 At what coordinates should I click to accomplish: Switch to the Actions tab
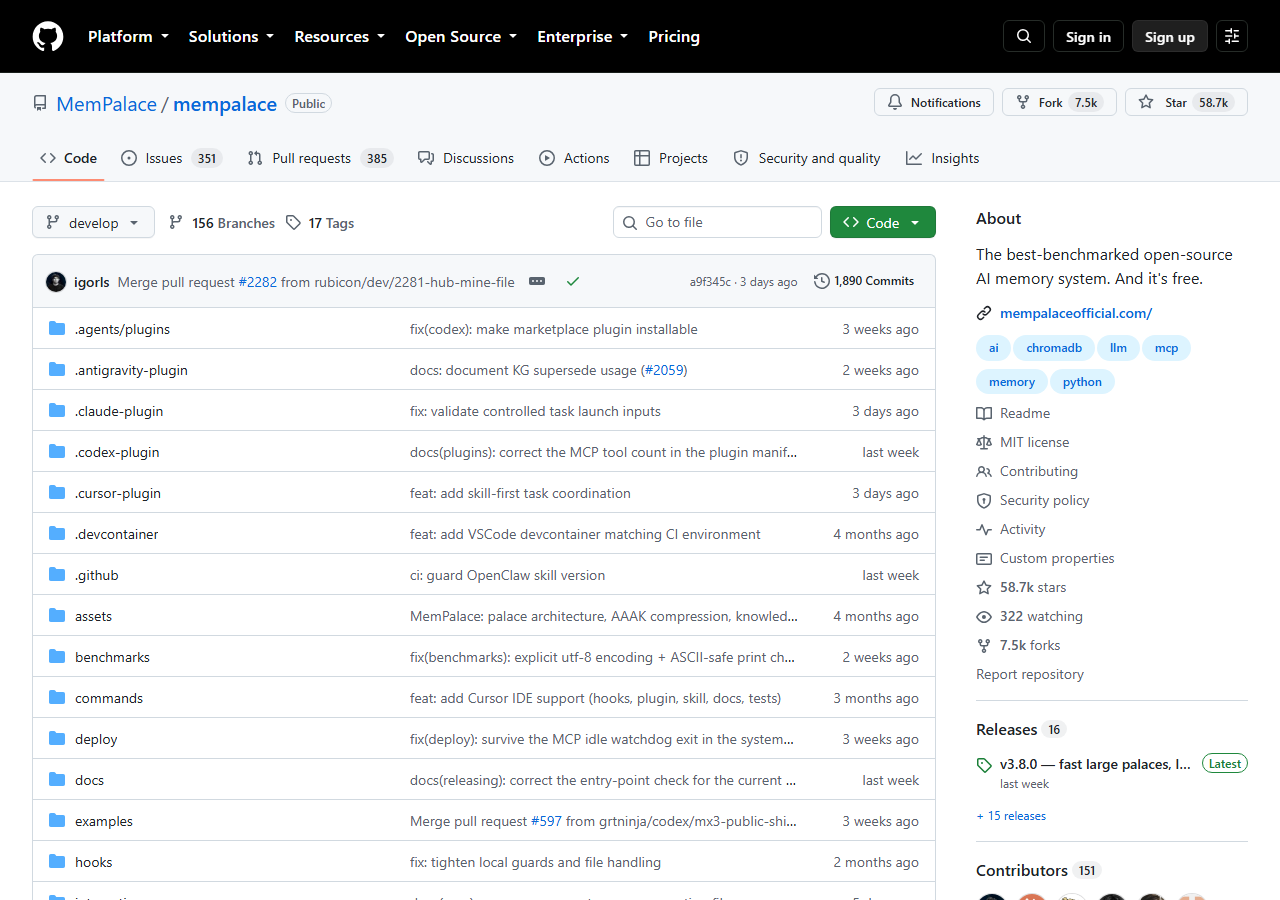[x=574, y=158]
